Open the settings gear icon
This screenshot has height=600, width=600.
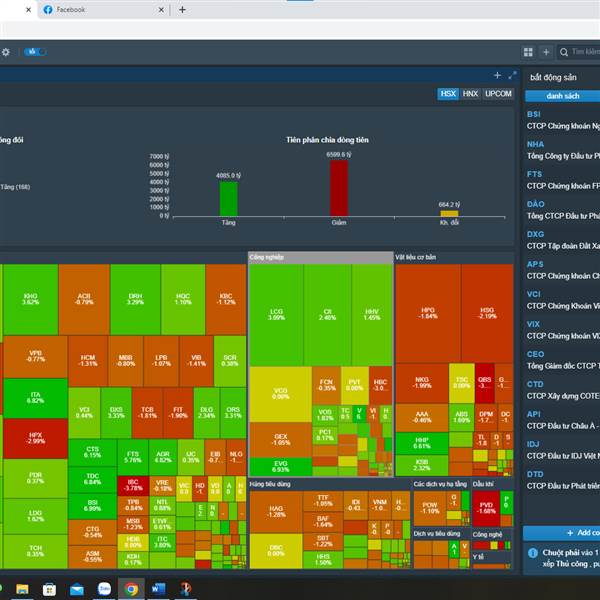pos(6,52)
